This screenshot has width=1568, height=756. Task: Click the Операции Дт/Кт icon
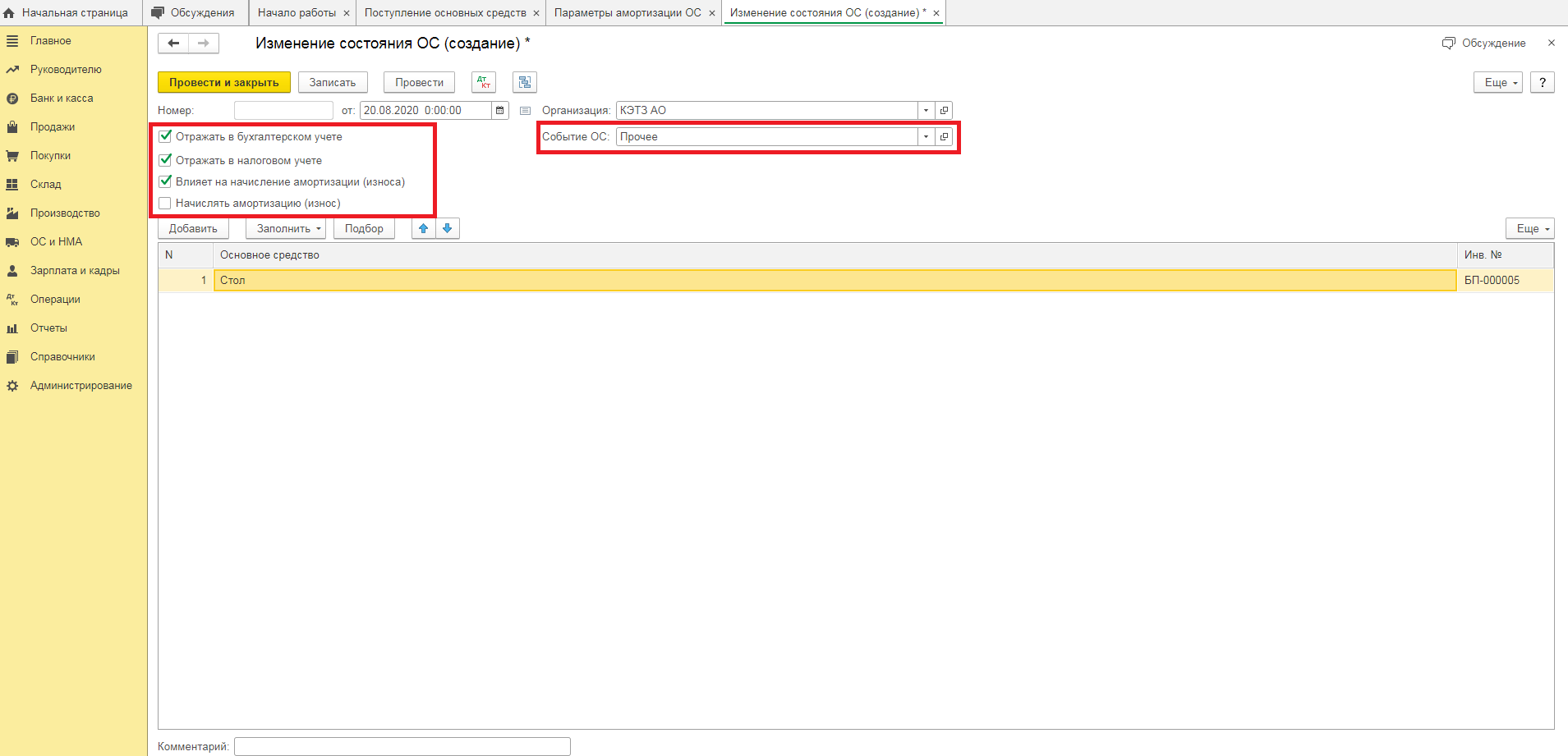(12, 300)
